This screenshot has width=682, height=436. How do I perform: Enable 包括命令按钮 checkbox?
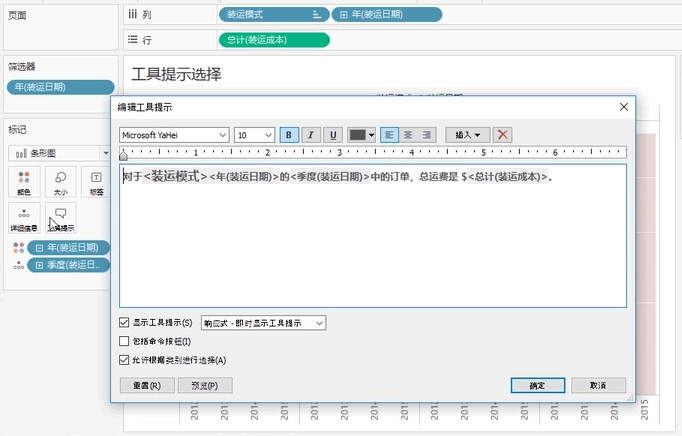124,341
